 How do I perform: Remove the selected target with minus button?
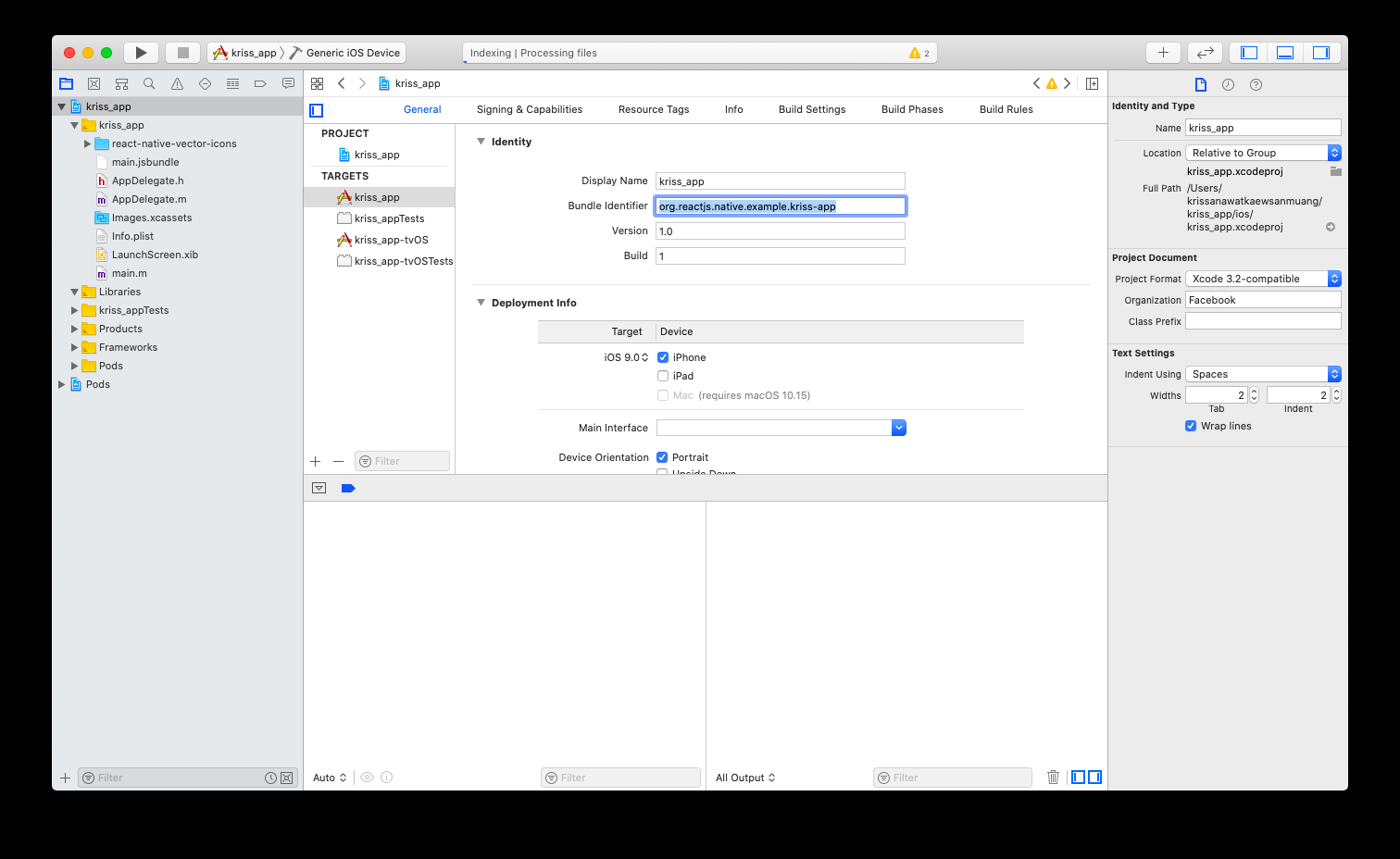[x=338, y=461]
